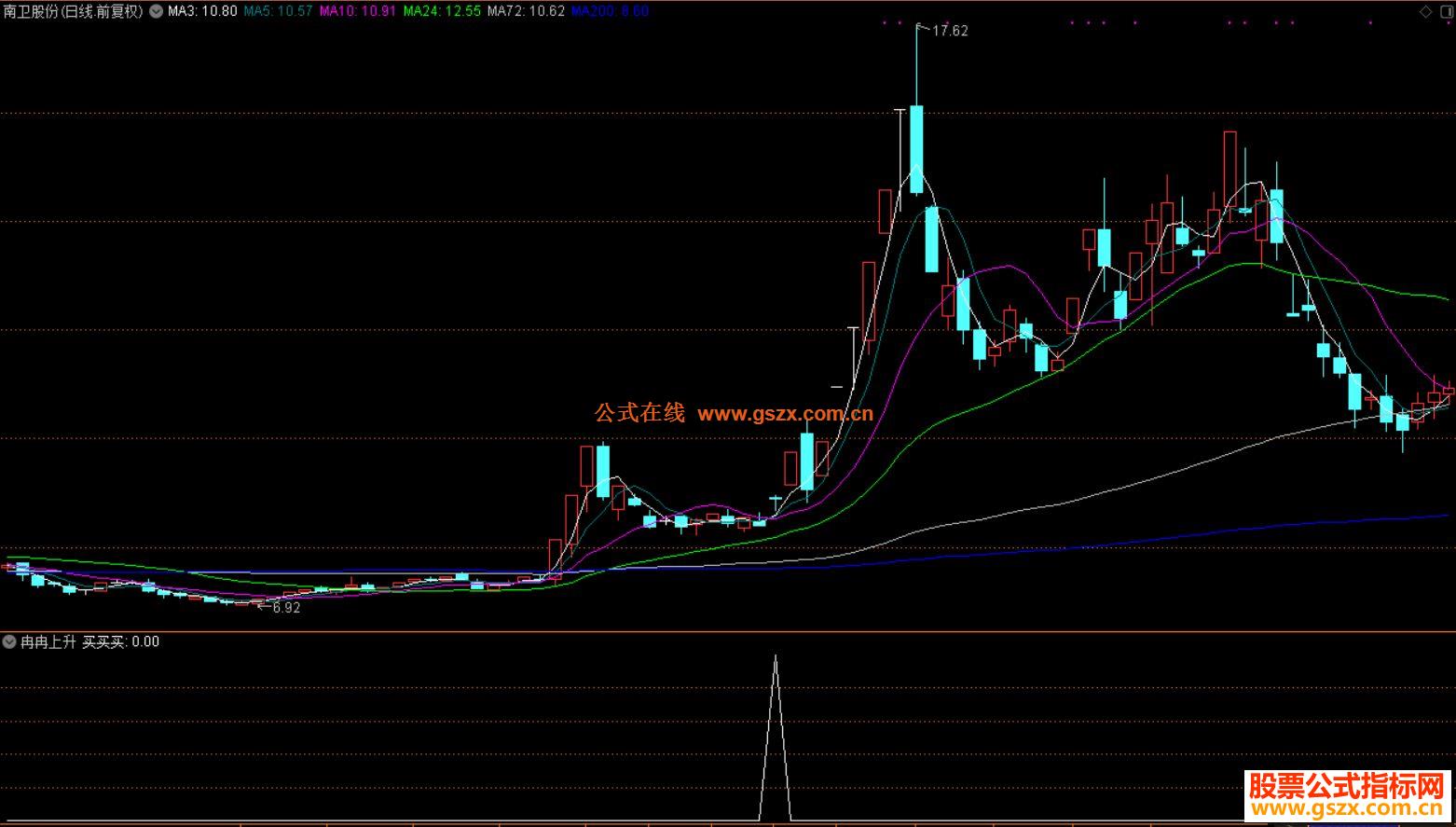Select the 冉冉上升 indicator name

click(48, 641)
